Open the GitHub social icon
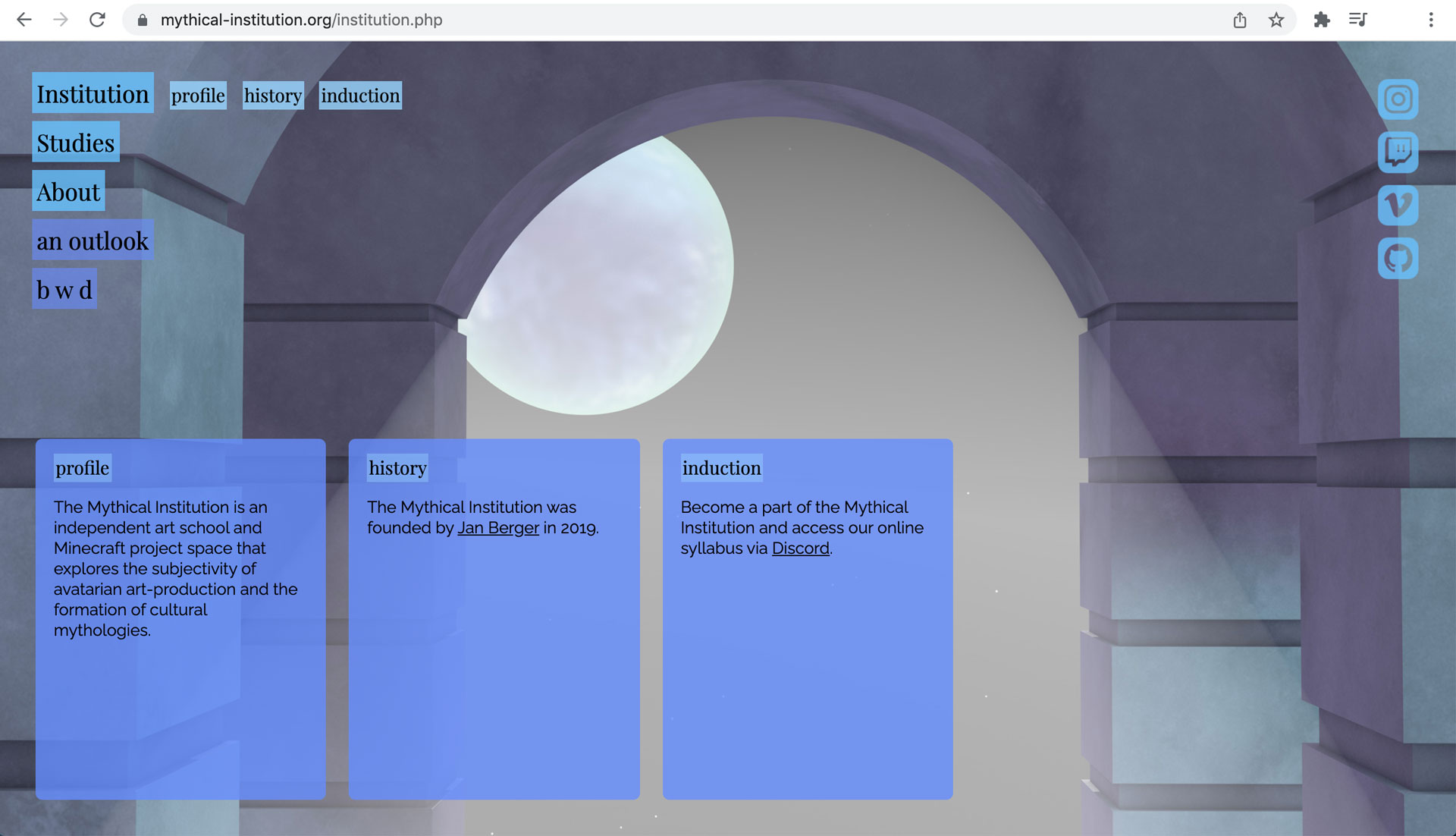This screenshot has width=1456, height=836. point(1398,259)
